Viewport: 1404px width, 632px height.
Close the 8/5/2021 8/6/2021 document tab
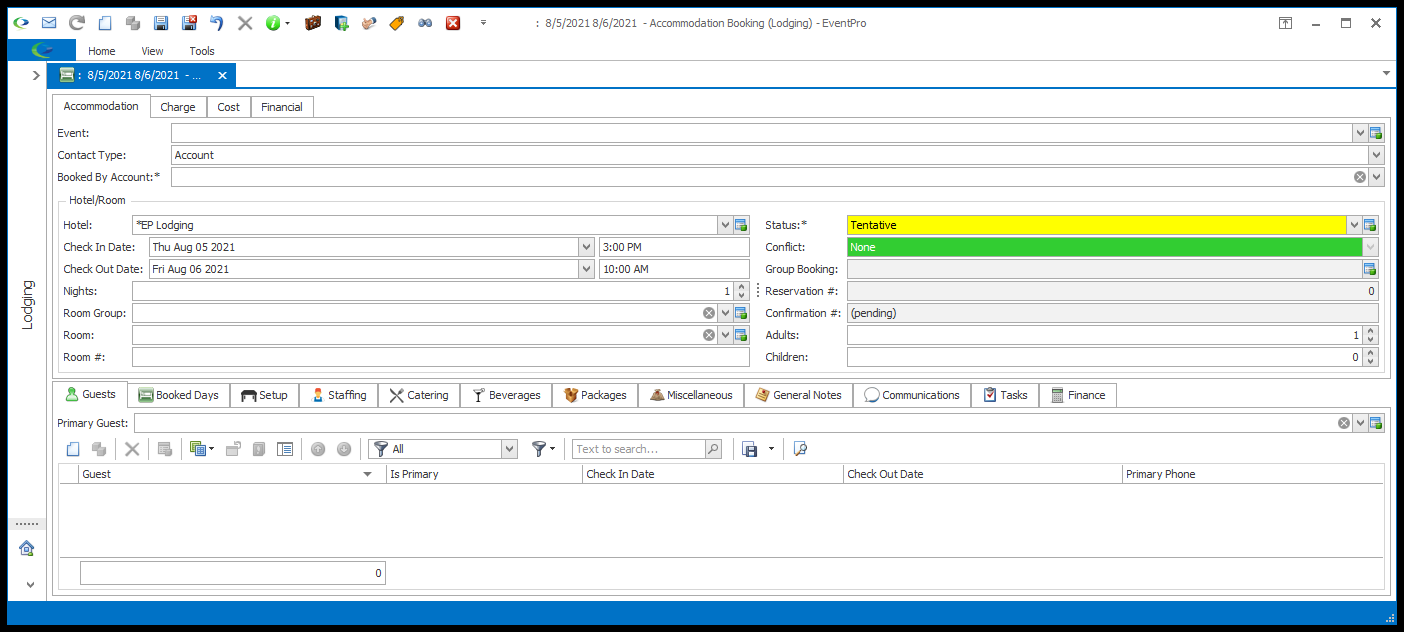(222, 75)
